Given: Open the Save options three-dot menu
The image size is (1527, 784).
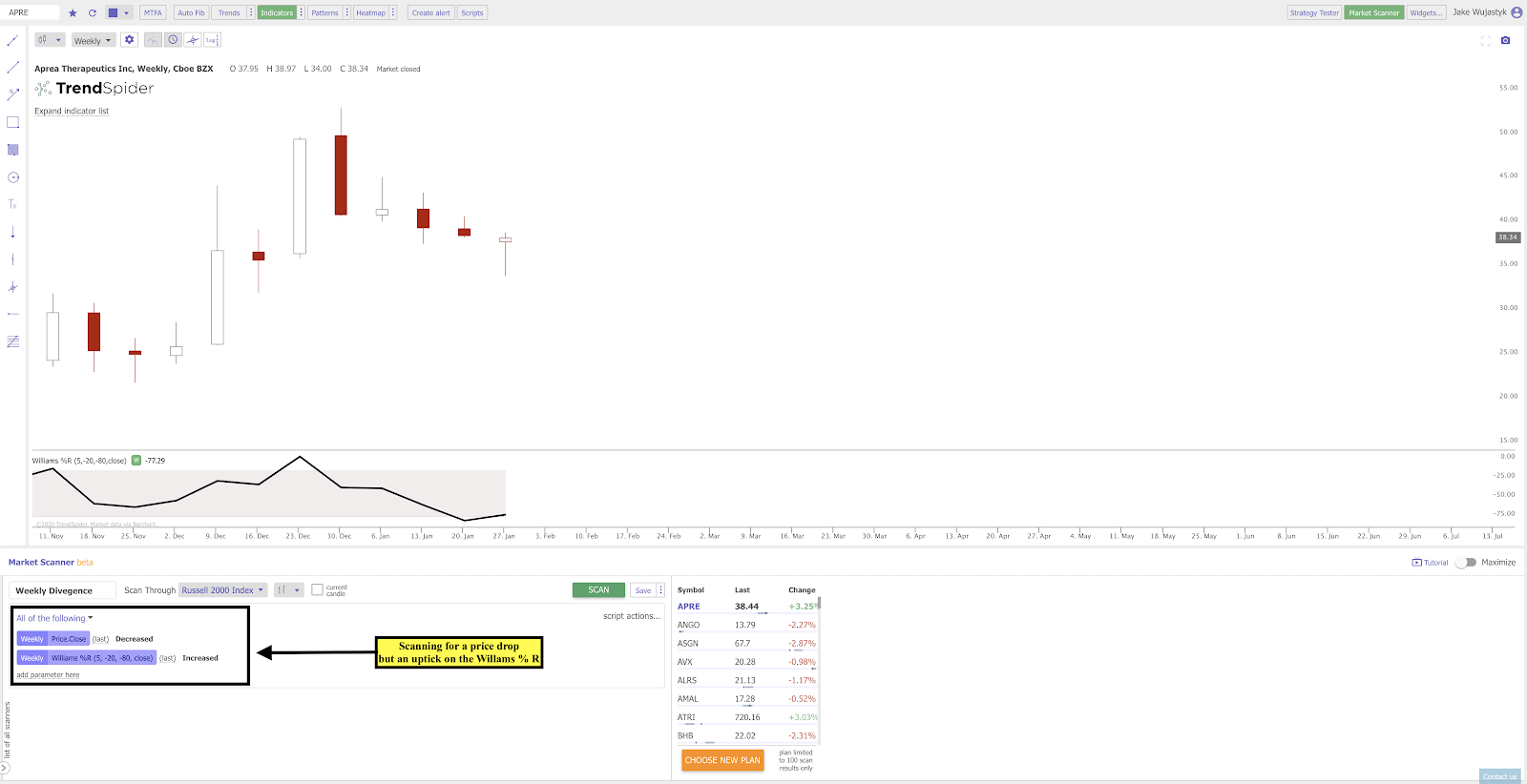Looking at the screenshot, I should 660,590.
